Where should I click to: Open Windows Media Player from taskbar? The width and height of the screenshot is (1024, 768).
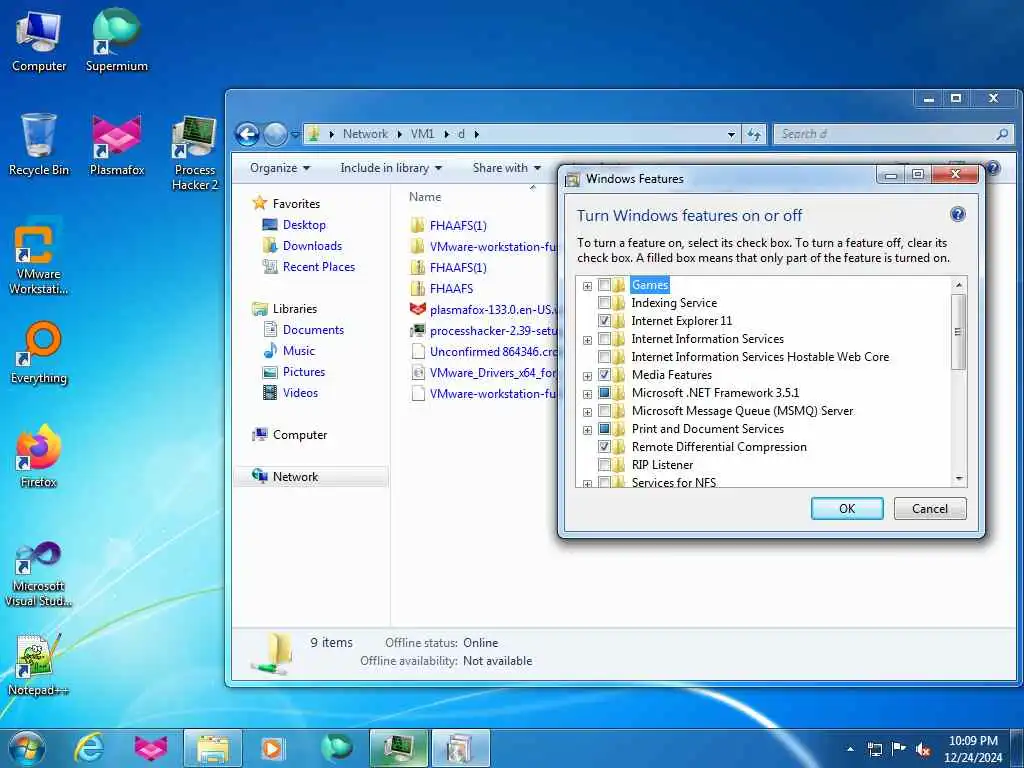coord(273,749)
